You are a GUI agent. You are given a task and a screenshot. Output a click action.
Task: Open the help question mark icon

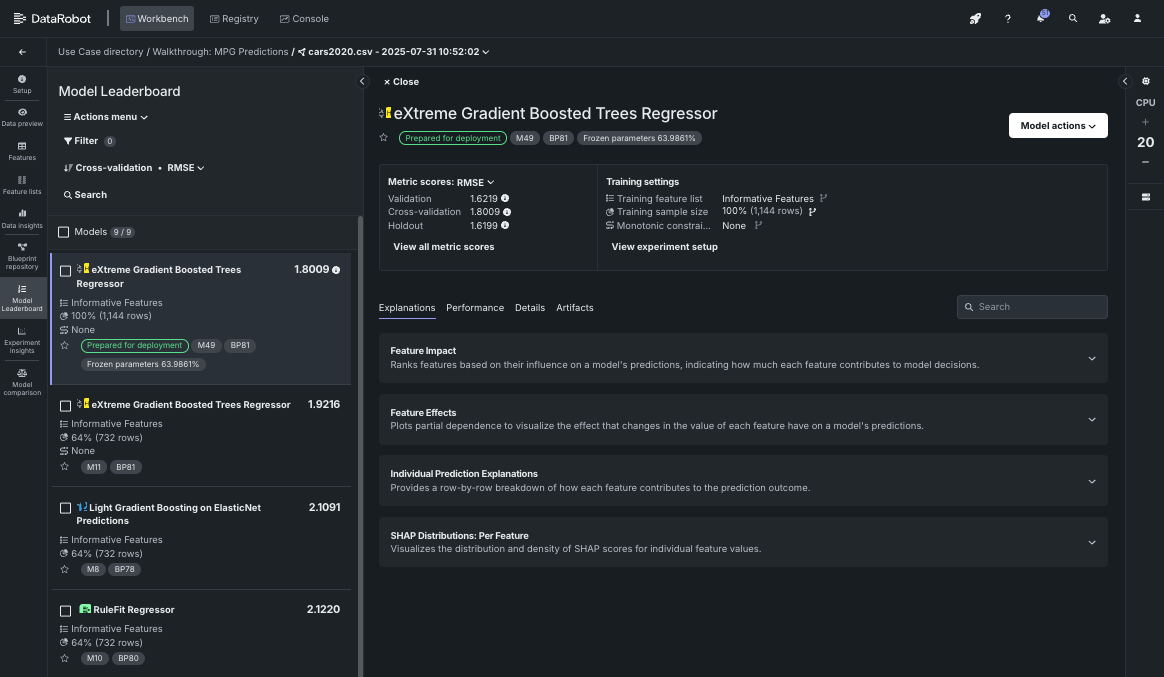tap(1008, 18)
